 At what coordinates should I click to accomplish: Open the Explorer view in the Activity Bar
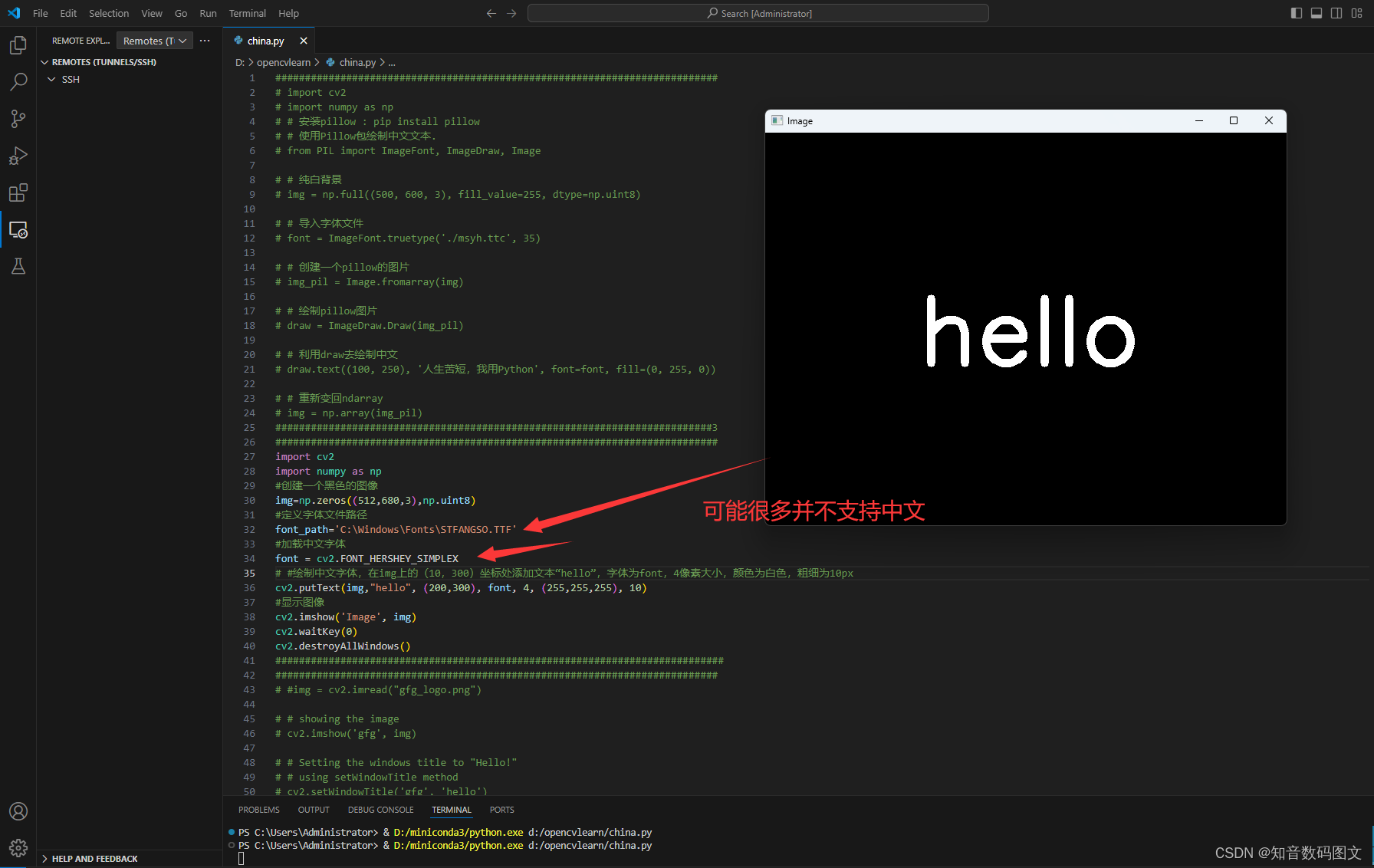(18, 44)
